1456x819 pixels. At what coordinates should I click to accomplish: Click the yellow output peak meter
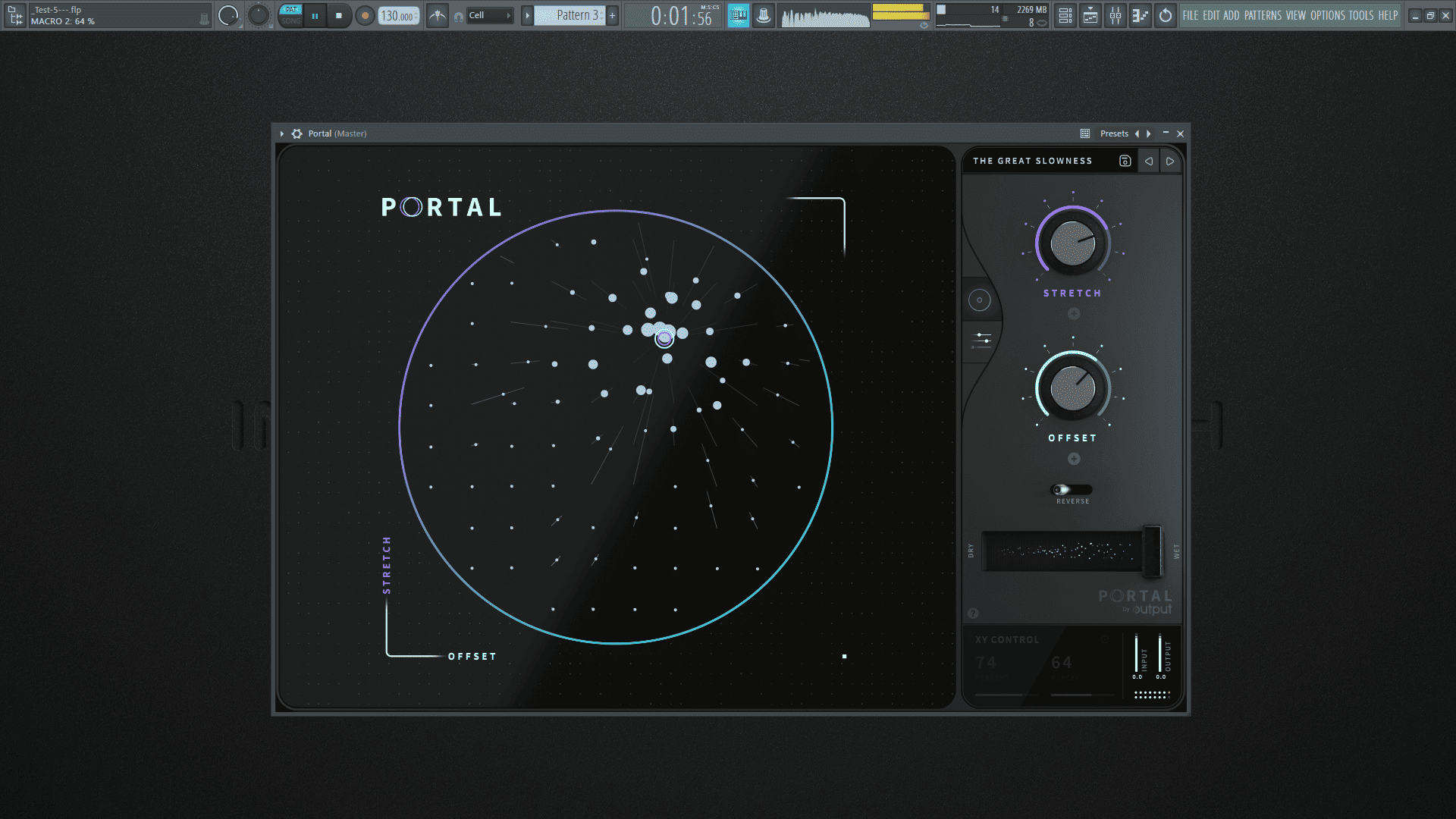coord(900,12)
